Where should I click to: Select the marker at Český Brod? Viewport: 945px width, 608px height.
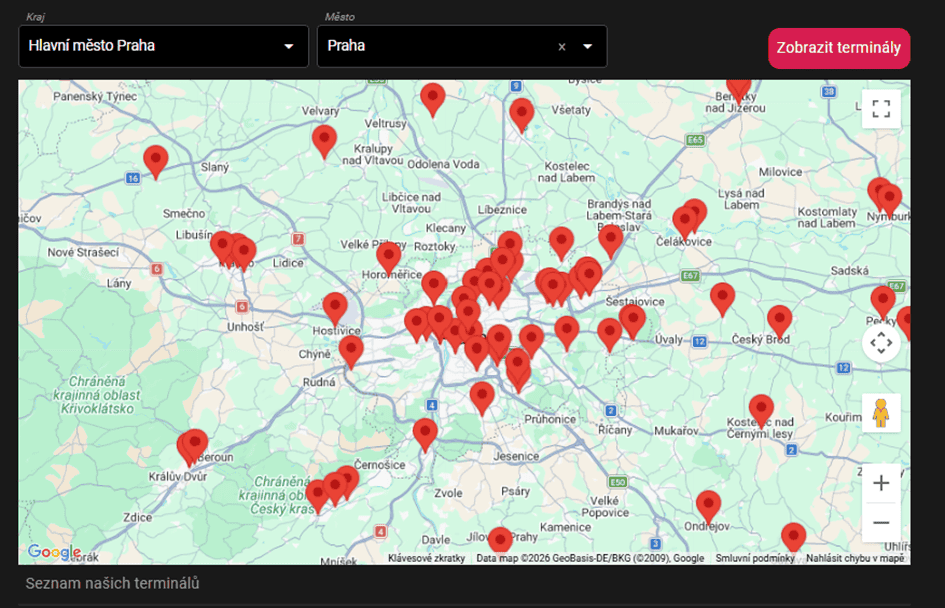coord(779,321)
